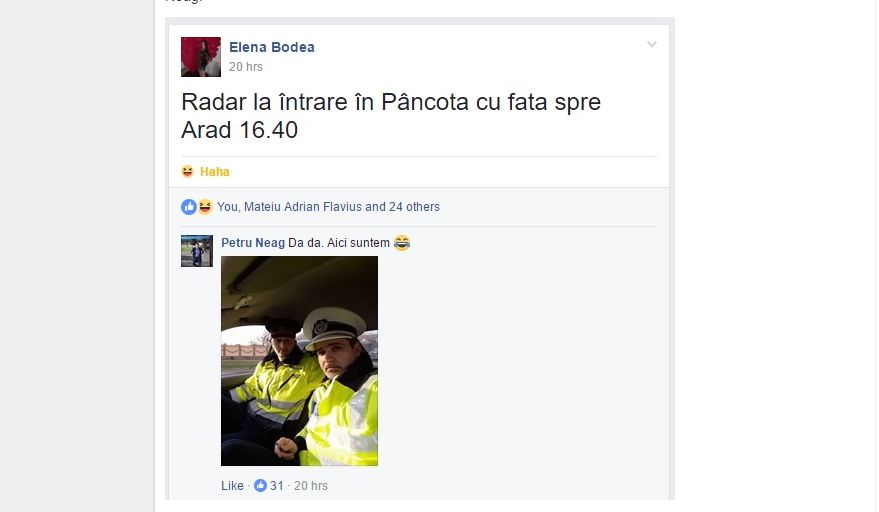
Task: Click the laughing reaction icon in summary
Action: click(x=205, y=207)
